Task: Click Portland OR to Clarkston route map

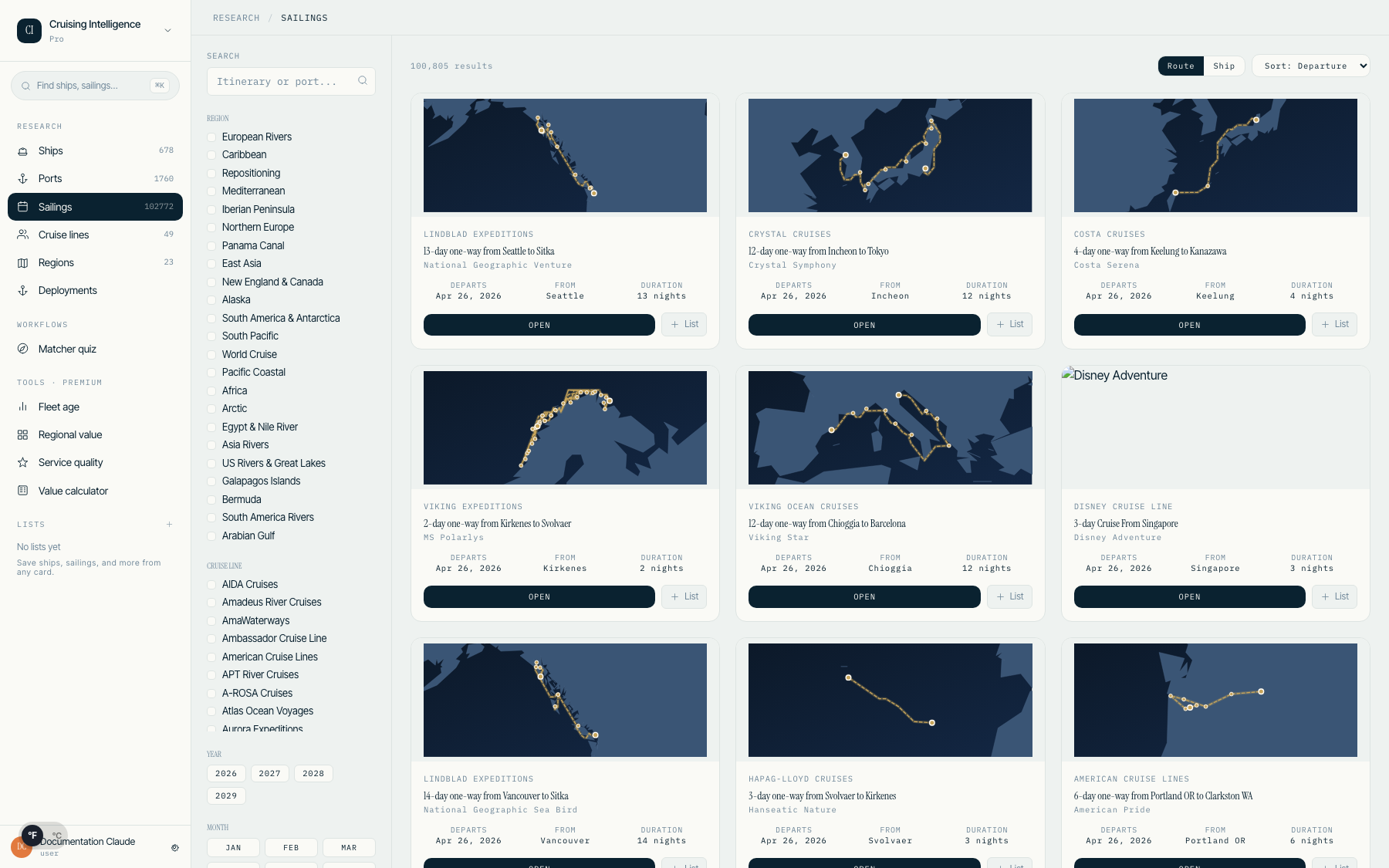Action: 1215,700
